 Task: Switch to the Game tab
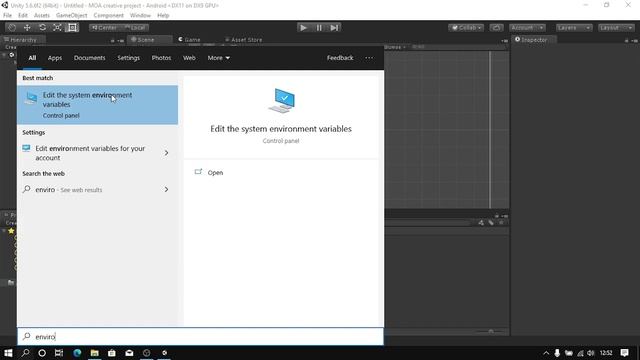190,40
